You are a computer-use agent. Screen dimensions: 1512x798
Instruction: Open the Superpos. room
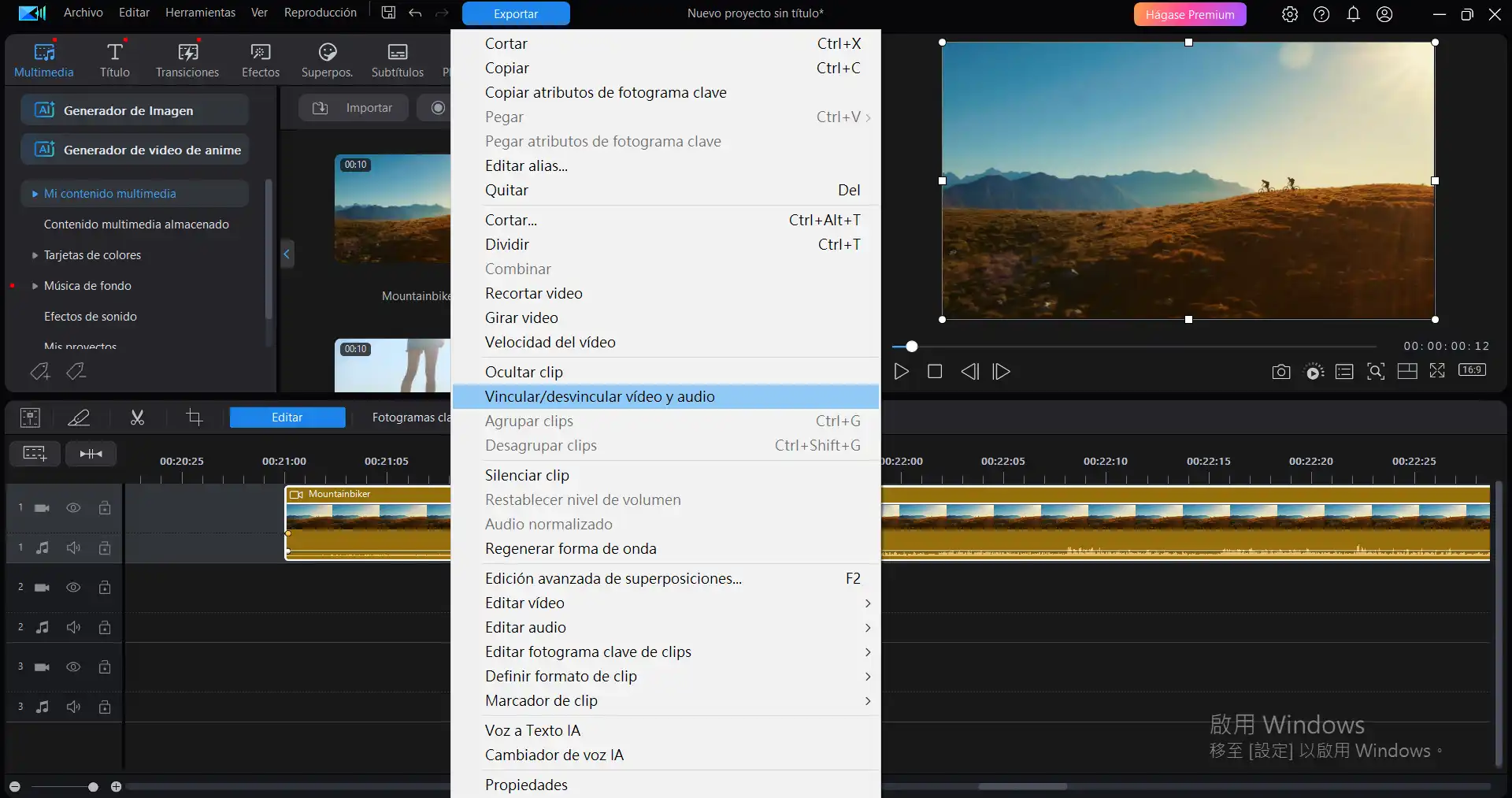pos(327,60)
